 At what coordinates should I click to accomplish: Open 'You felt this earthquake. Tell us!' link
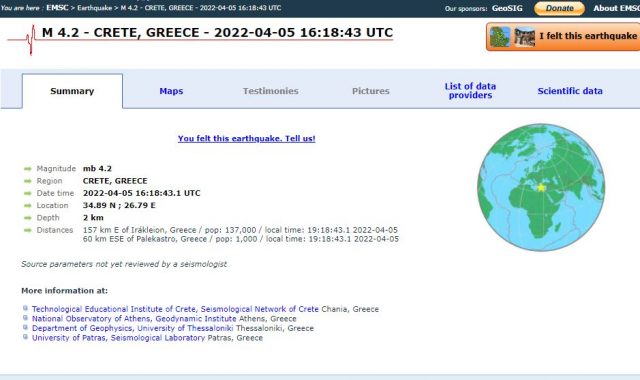pos(247,138)
